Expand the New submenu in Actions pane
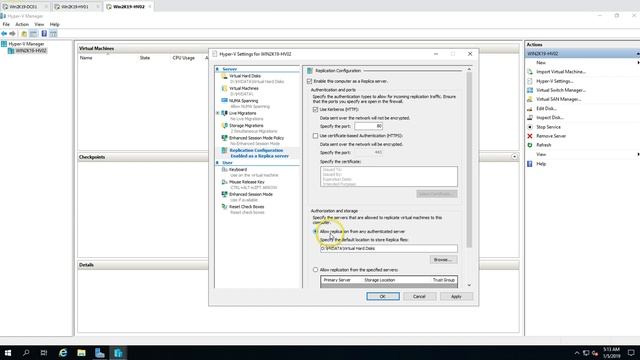 (x=638, y=62)
